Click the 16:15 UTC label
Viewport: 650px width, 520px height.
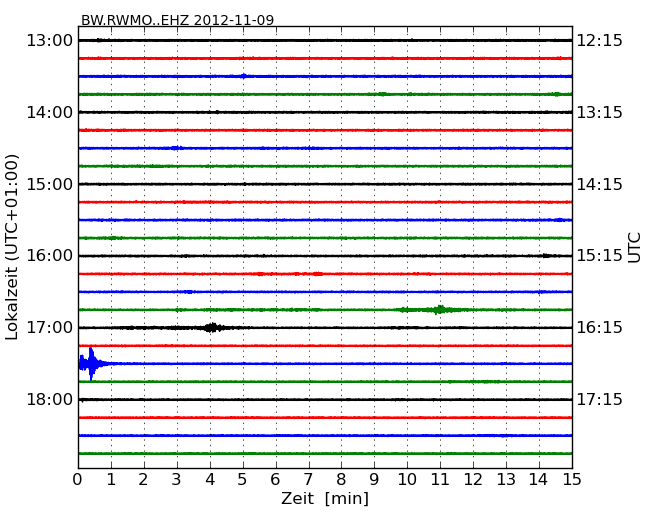[600, 328]
